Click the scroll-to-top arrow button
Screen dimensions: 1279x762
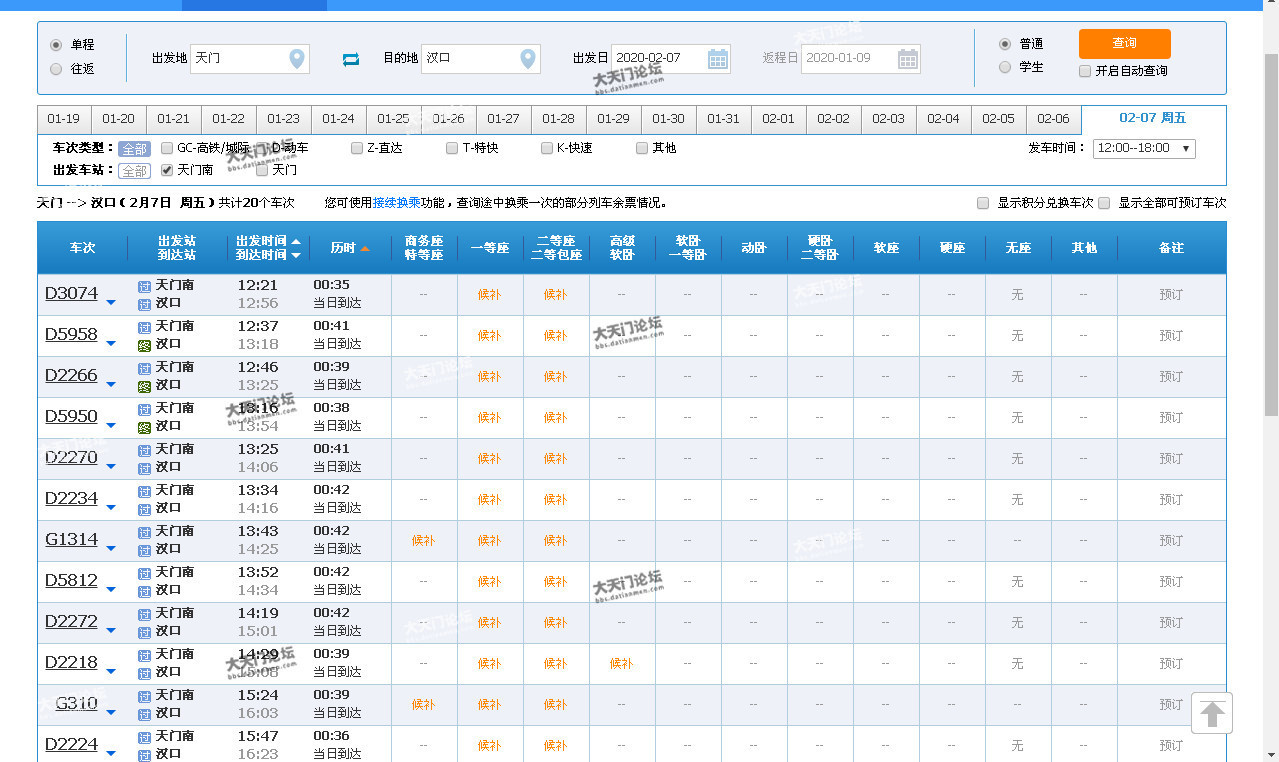1212,714
